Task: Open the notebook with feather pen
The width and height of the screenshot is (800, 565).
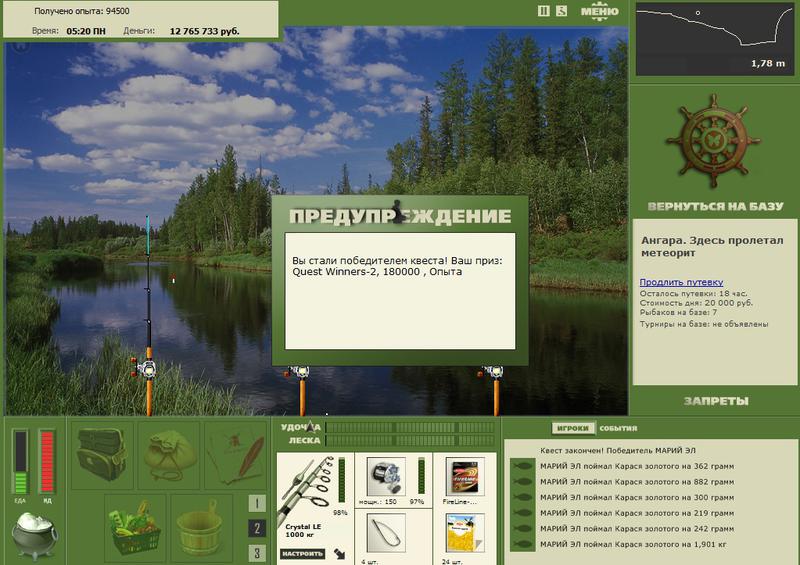Action: [x=236, y=454]
